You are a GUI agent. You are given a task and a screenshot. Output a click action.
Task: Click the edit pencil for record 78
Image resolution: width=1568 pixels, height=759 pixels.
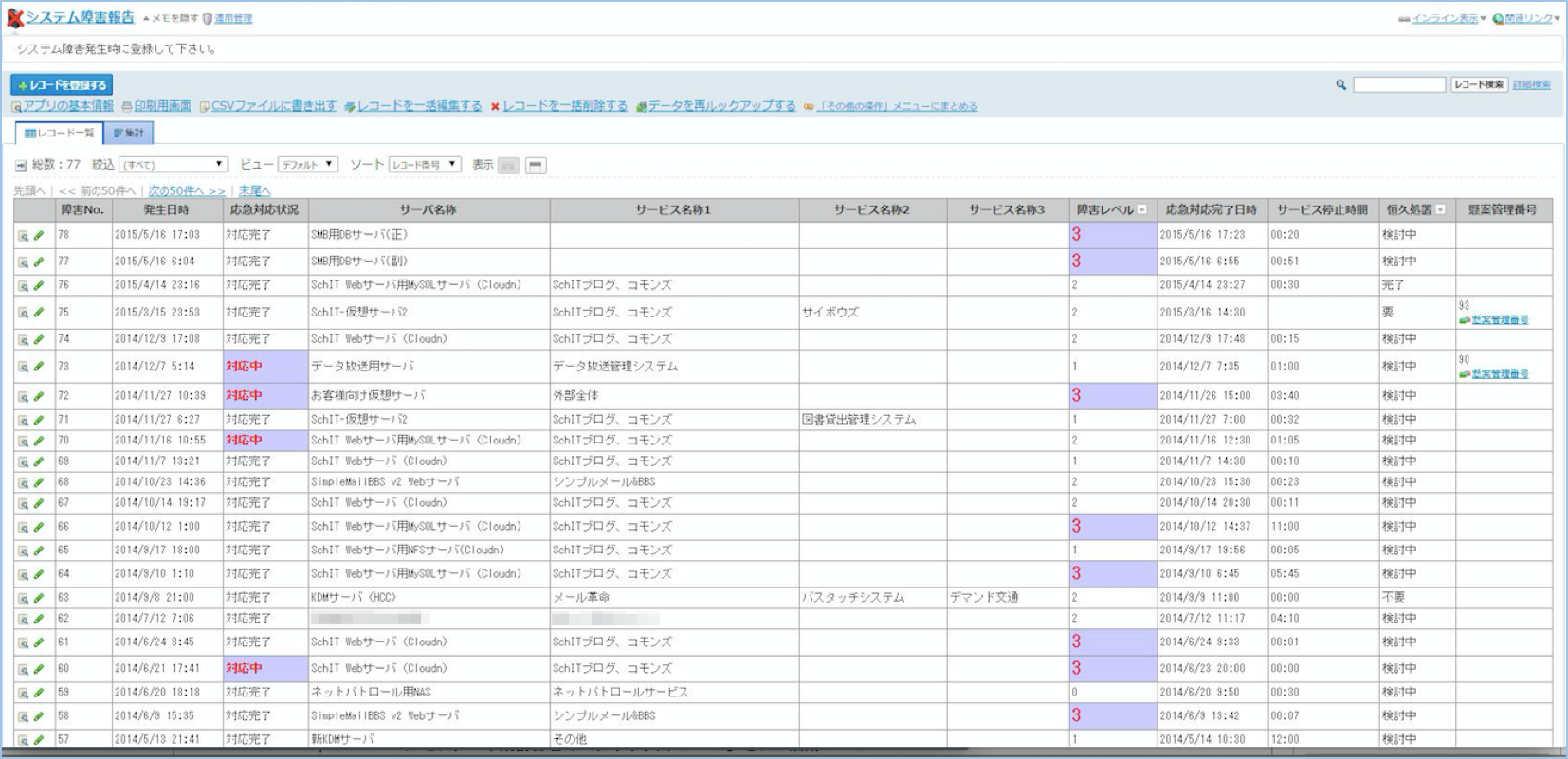click(x=39, y=236)
